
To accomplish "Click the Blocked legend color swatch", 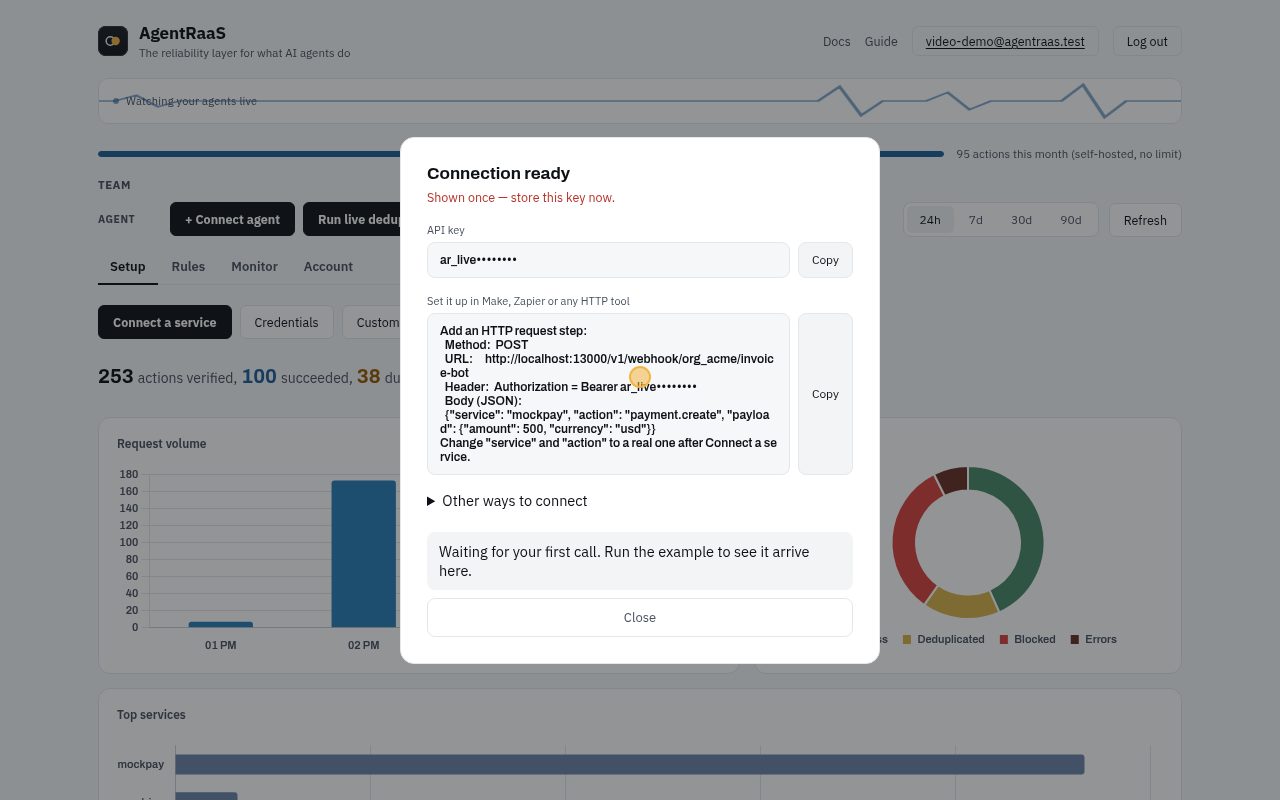I will click(1004, 640).
